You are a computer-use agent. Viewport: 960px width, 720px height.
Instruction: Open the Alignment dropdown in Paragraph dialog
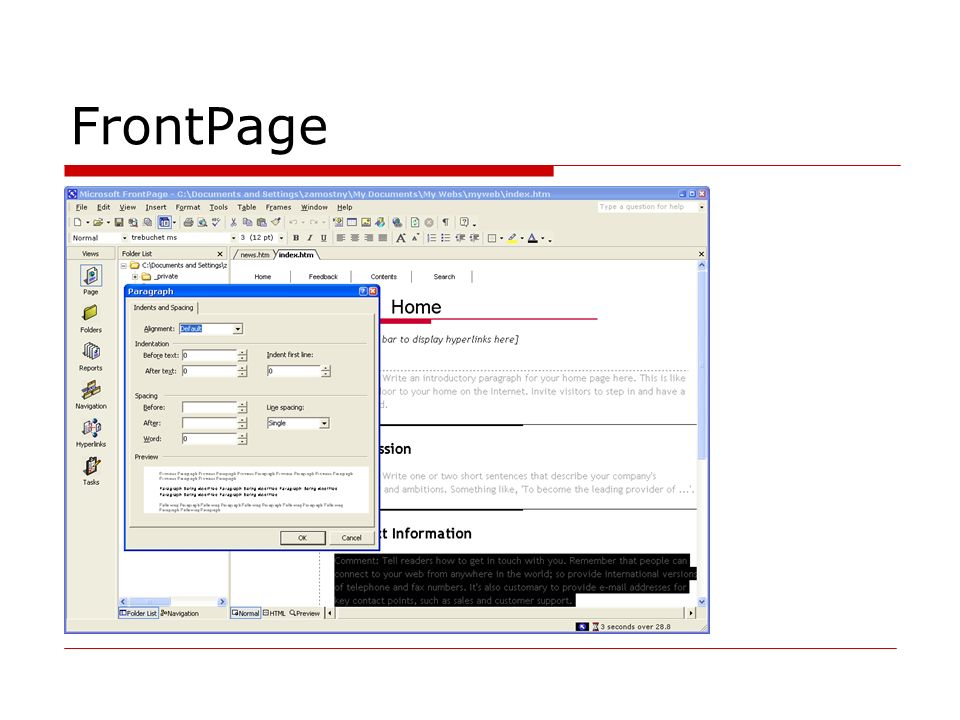(238, 329)
